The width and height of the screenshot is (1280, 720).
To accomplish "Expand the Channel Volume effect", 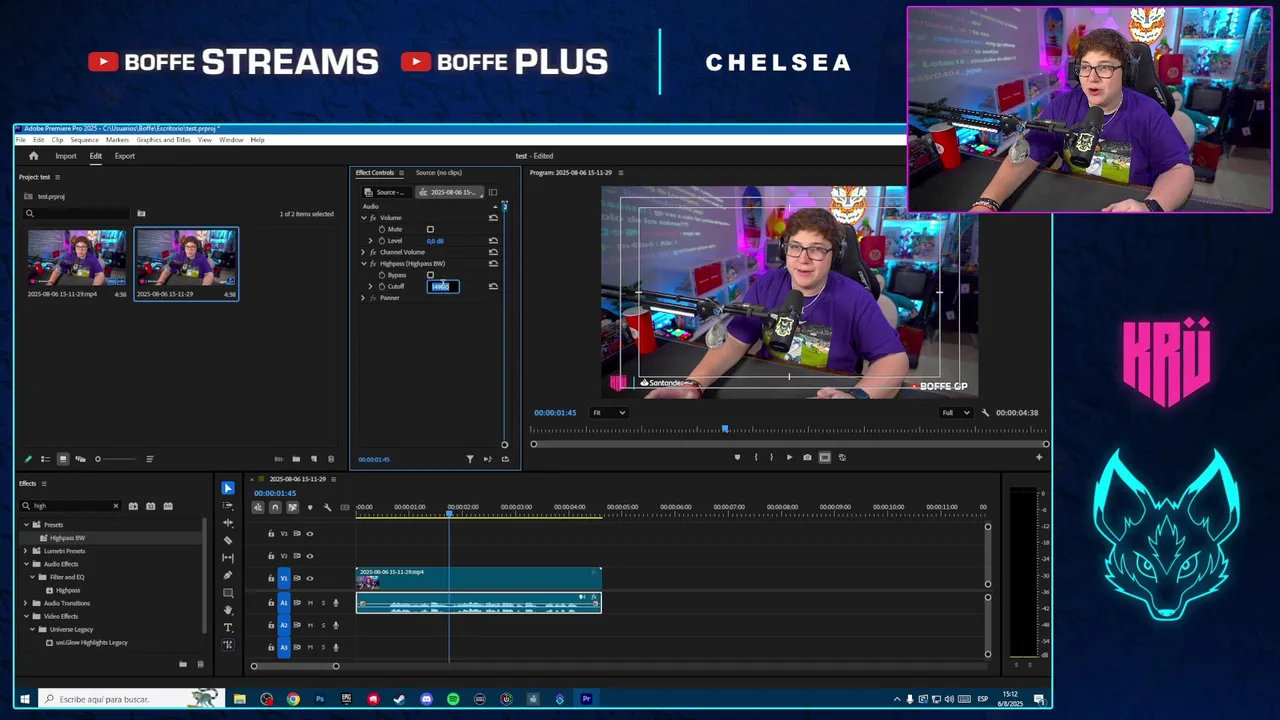I will tap(363, 252).
